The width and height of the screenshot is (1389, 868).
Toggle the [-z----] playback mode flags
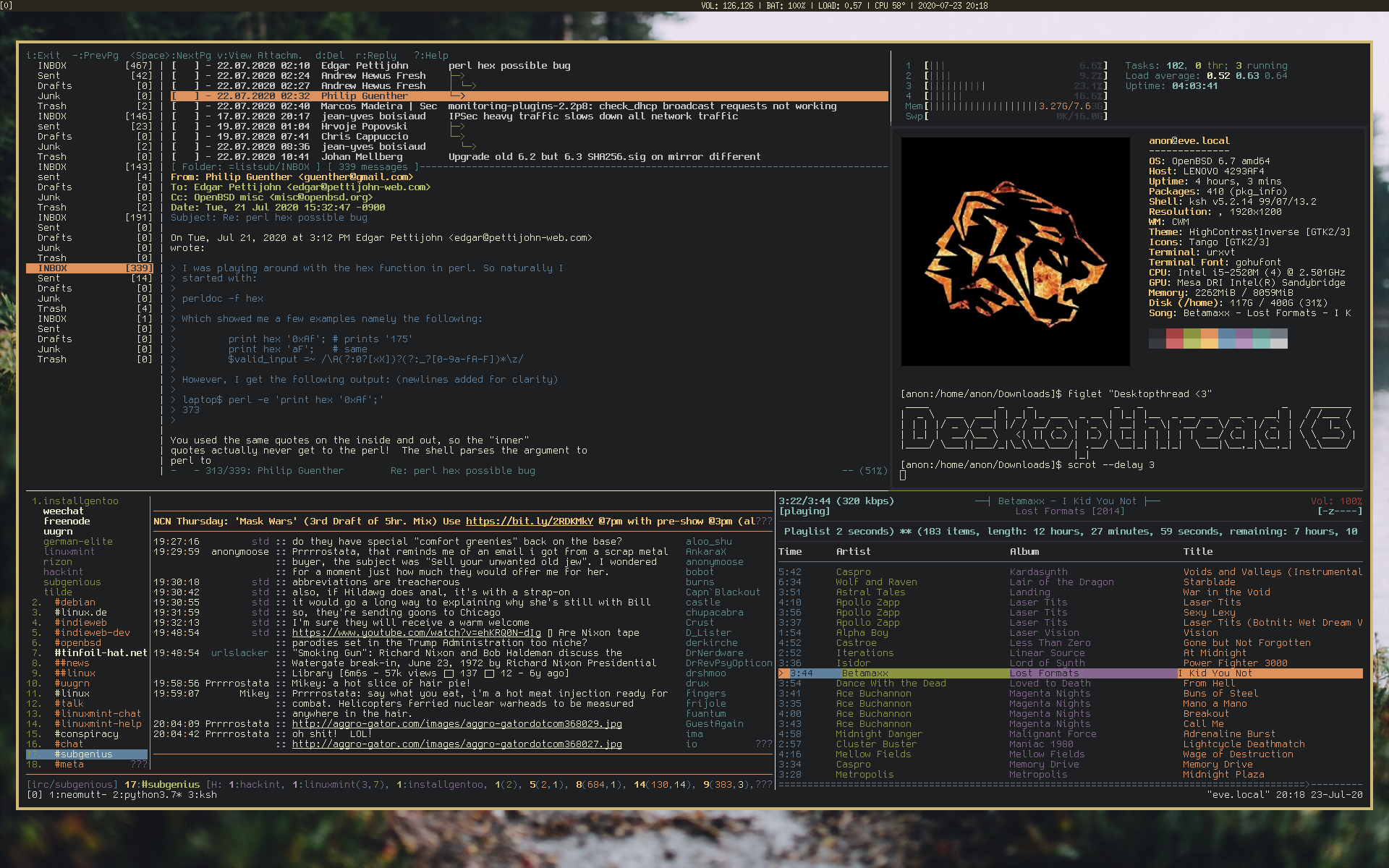tap(1340, 511)
